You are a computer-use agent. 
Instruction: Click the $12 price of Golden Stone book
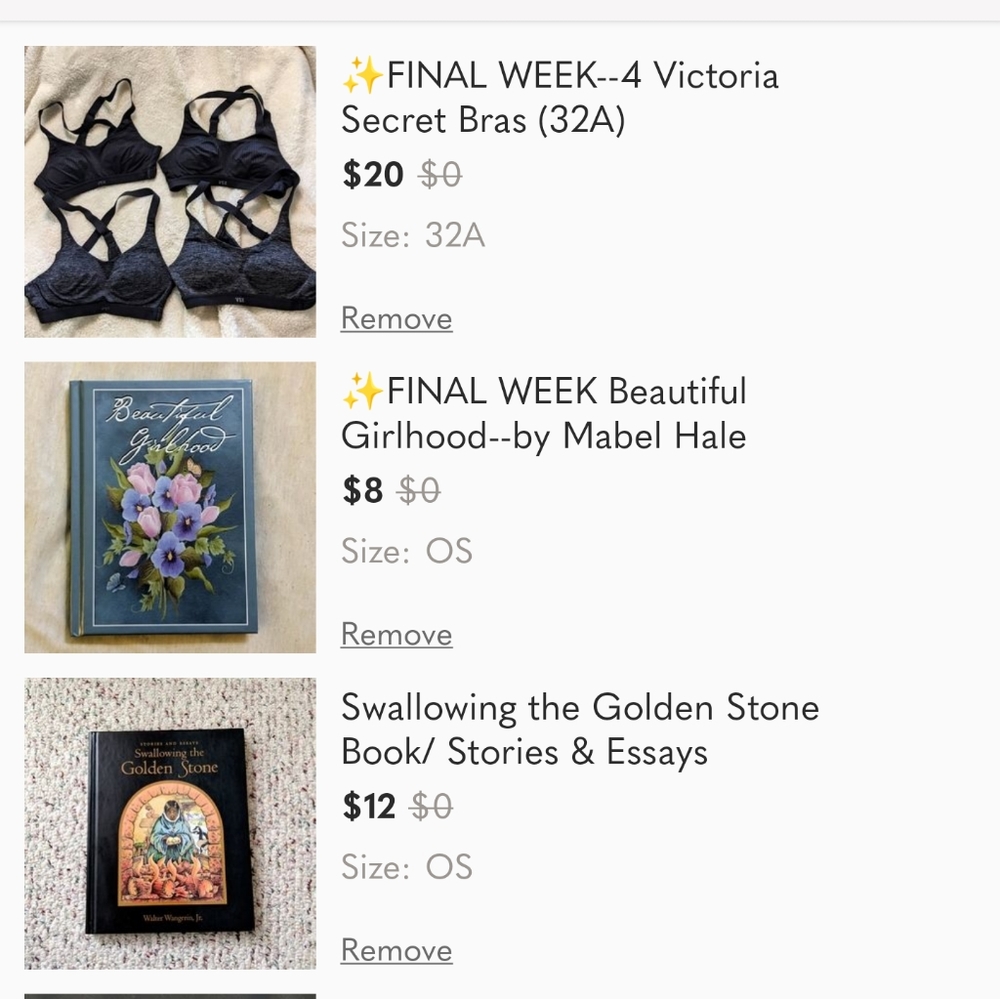369,807
